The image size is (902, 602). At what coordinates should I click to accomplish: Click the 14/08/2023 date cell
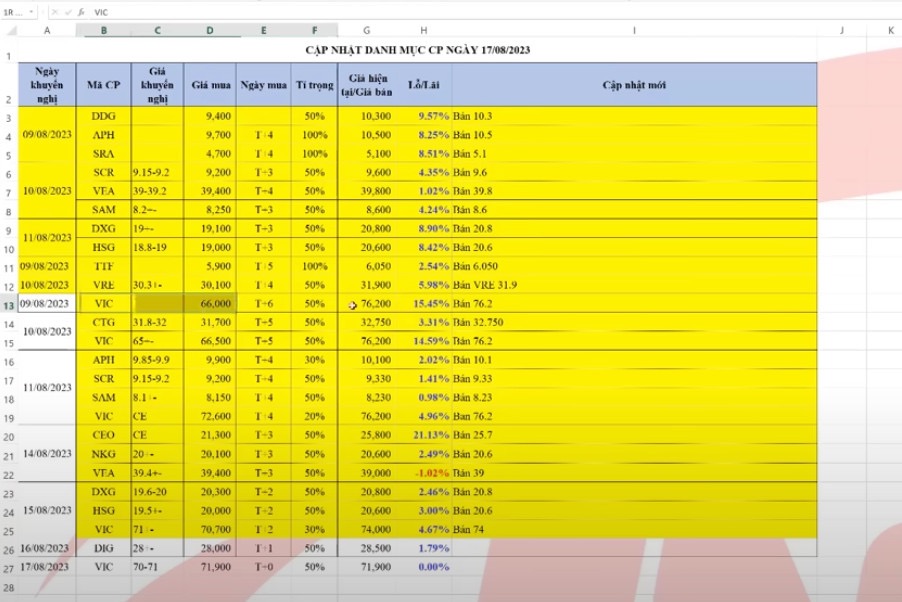[47, 454]
